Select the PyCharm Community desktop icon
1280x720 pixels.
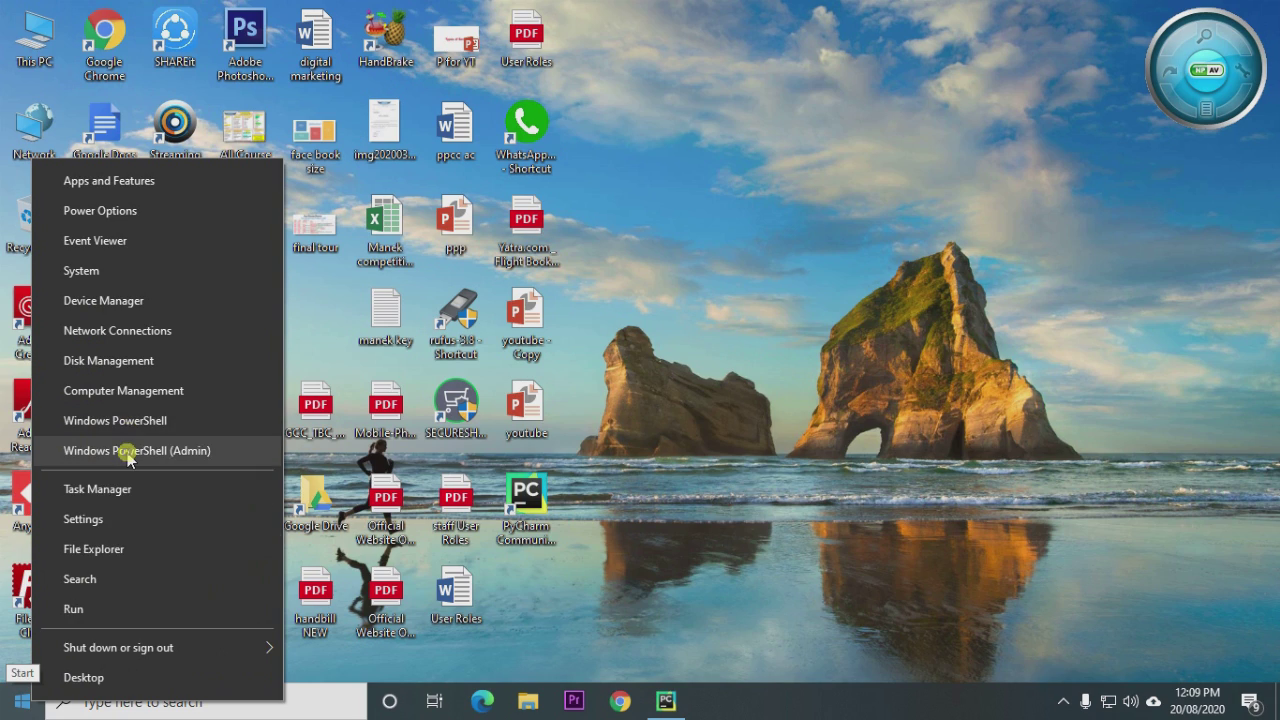526,510
